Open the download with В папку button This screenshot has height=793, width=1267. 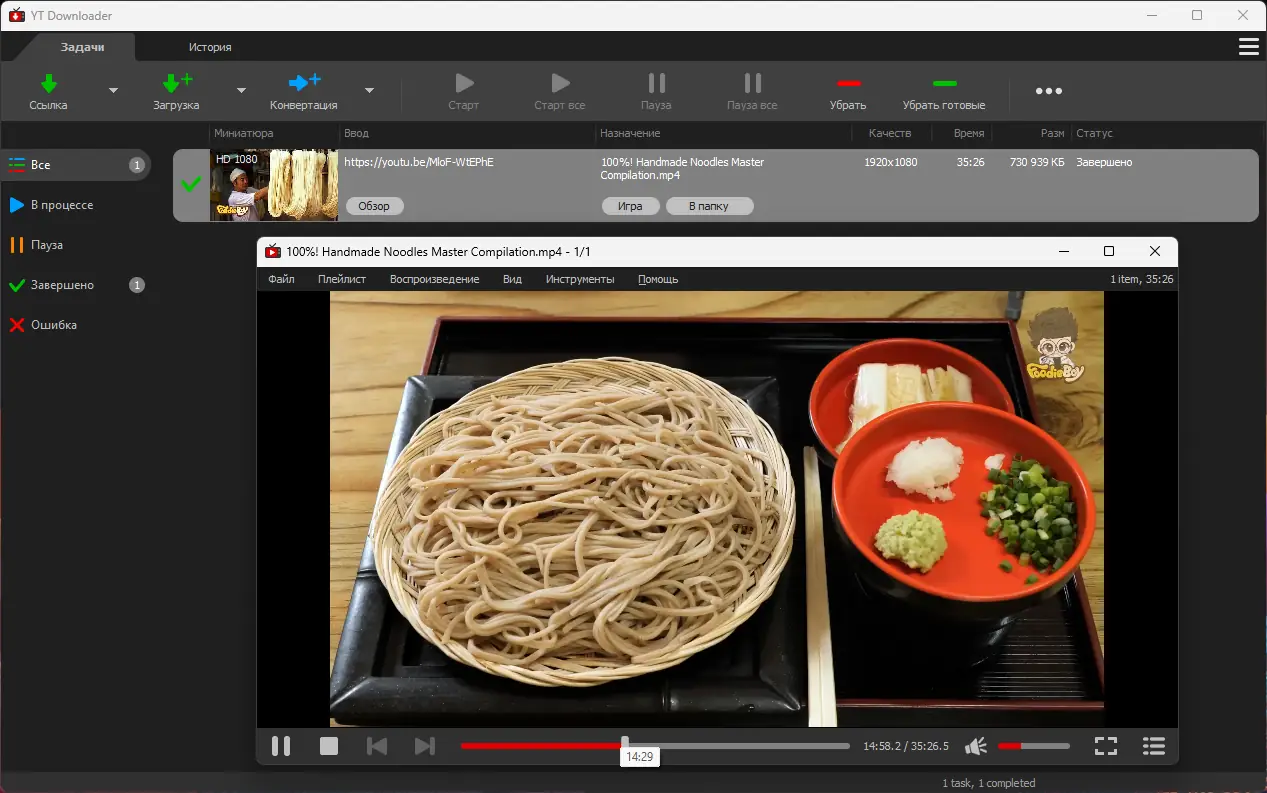tap(710, 205)
